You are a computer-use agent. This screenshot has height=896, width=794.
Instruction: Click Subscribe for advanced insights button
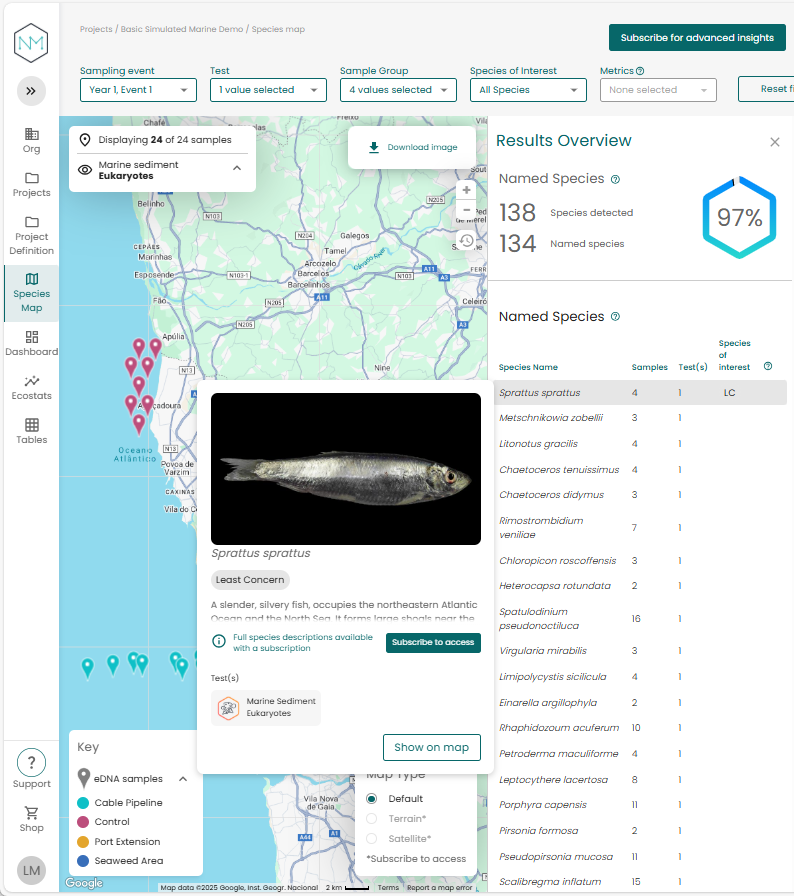click(x=697, y=38)
